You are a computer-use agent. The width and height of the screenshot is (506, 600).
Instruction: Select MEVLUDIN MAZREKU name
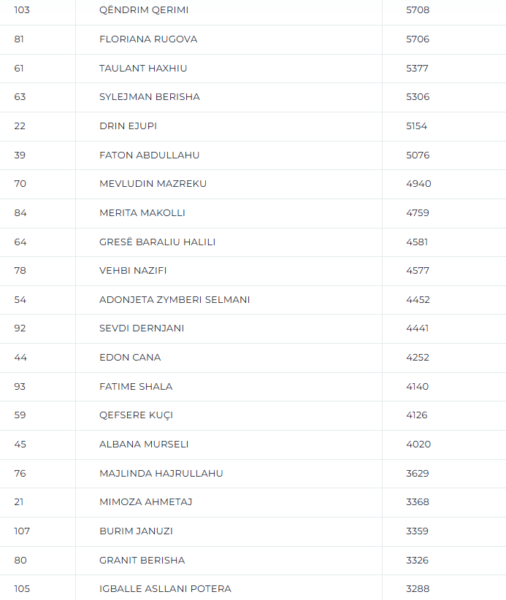click(153, 184)
